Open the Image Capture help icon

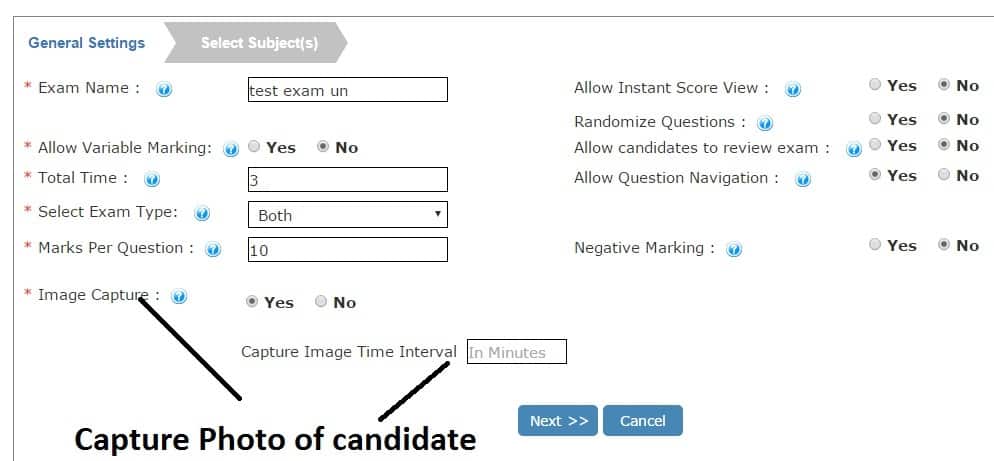179,296
